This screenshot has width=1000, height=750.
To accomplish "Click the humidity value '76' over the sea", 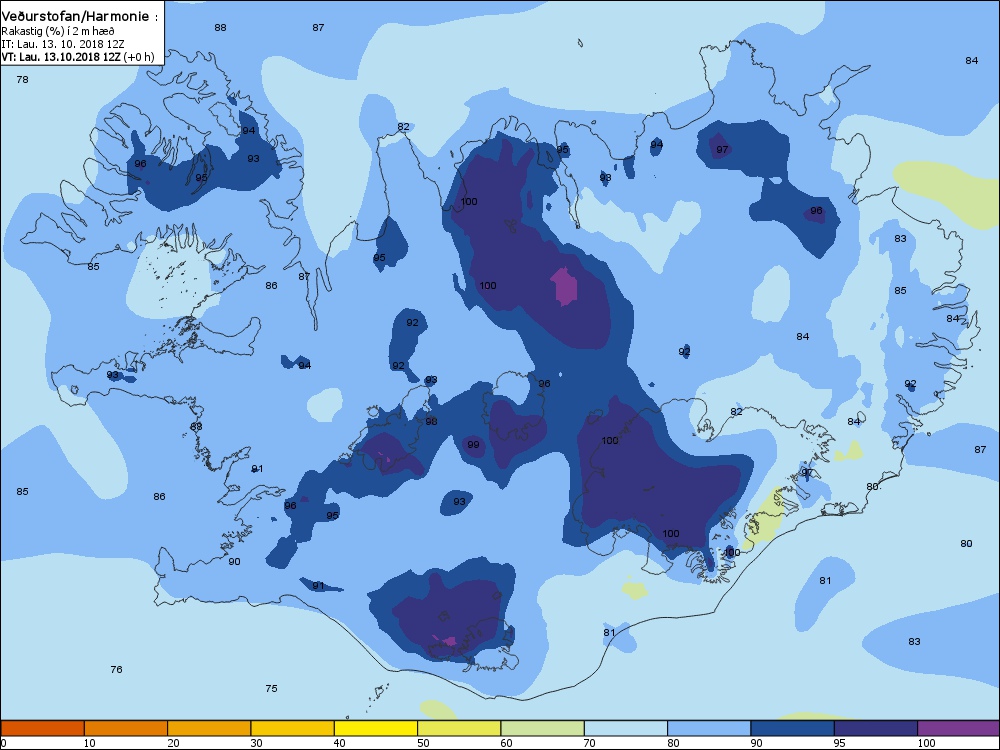I will (x=116, y=670).
